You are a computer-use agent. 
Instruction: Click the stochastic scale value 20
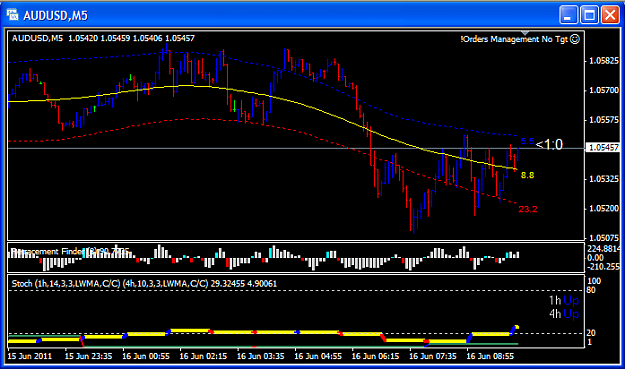coord(591,333)
